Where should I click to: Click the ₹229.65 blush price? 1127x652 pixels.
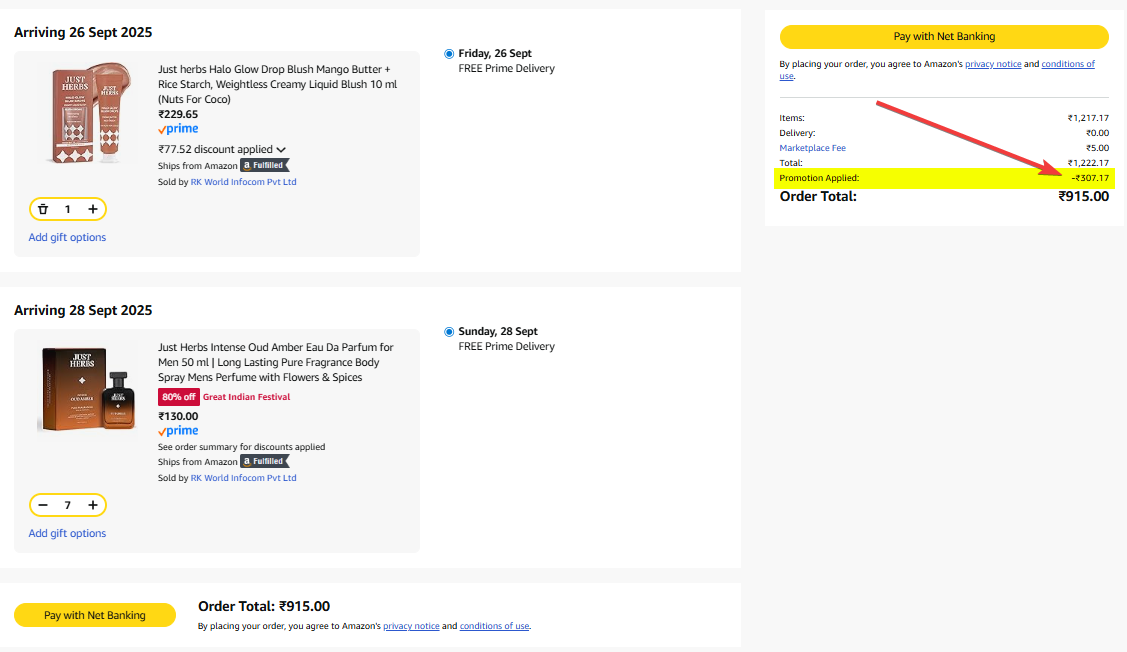(178, 114)
